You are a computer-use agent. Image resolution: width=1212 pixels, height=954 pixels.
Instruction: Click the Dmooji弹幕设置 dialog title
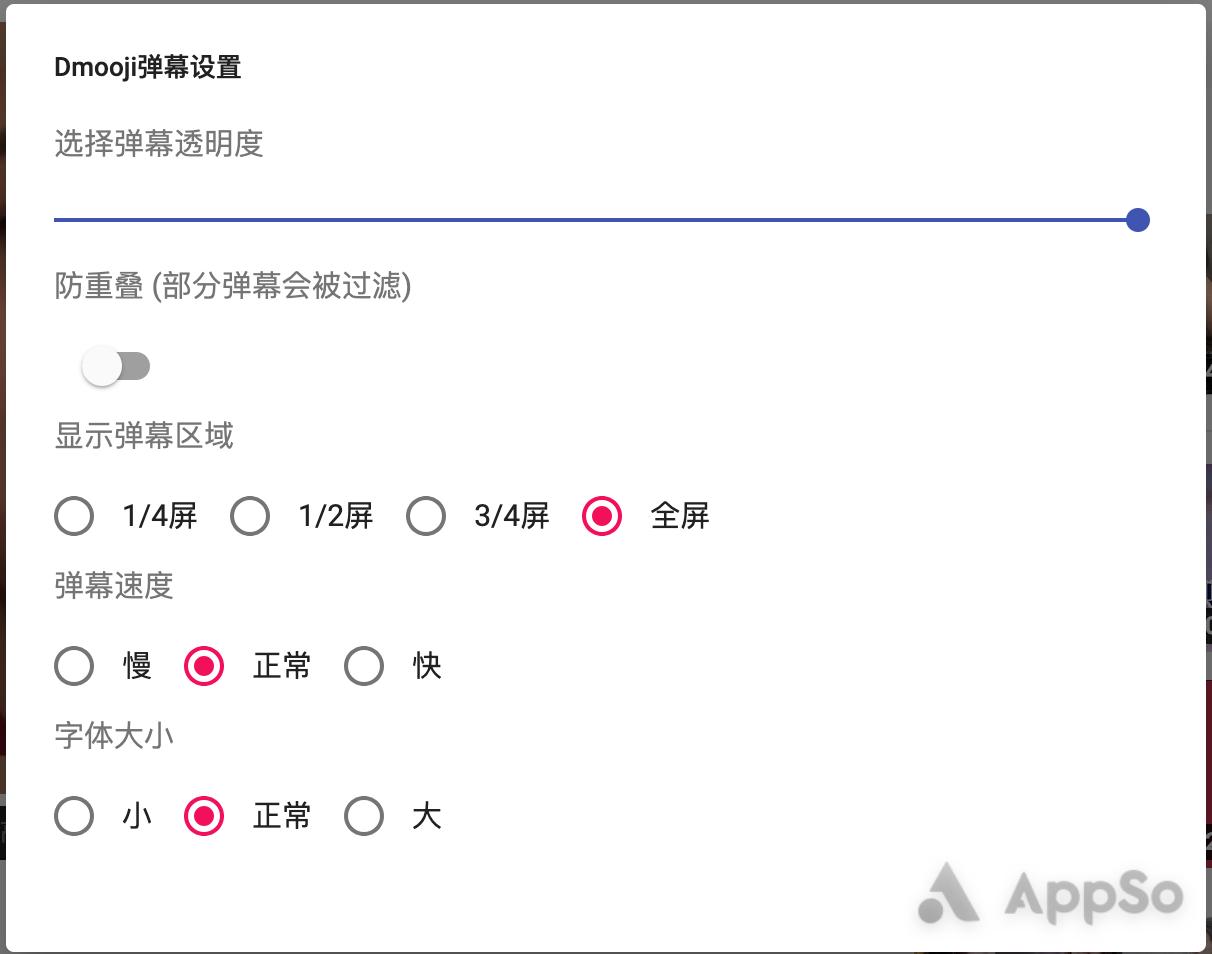click(x=148, y=67)
